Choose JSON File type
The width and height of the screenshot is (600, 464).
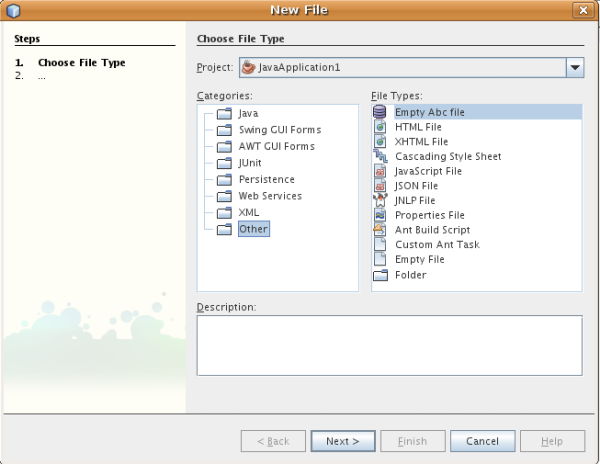coord(416,186)
